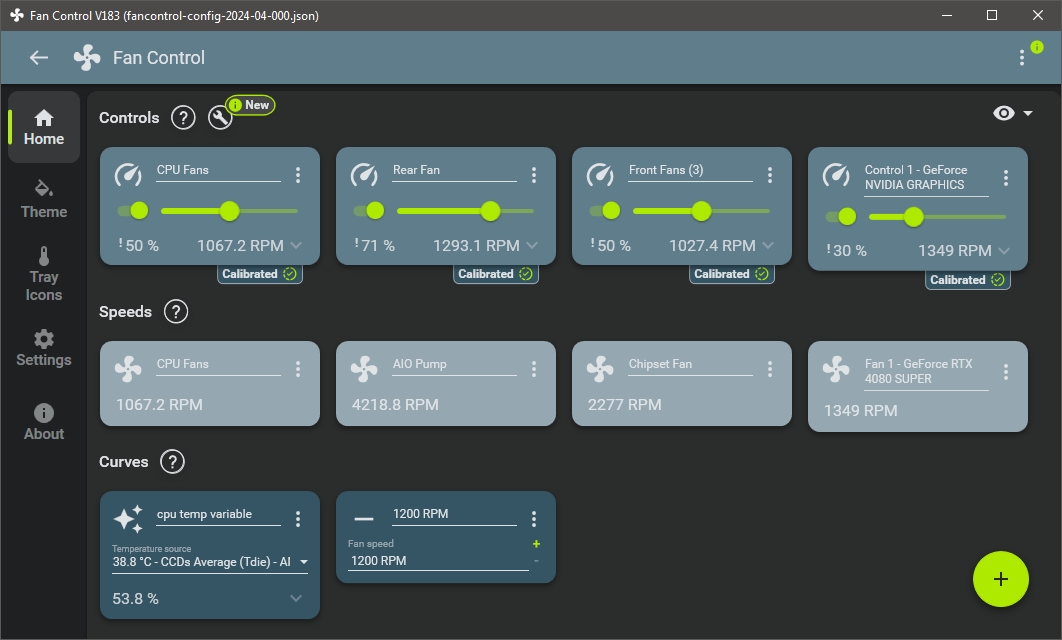
Task: Expand the CPU Fans RPM chevron
Action: [295, 244]
